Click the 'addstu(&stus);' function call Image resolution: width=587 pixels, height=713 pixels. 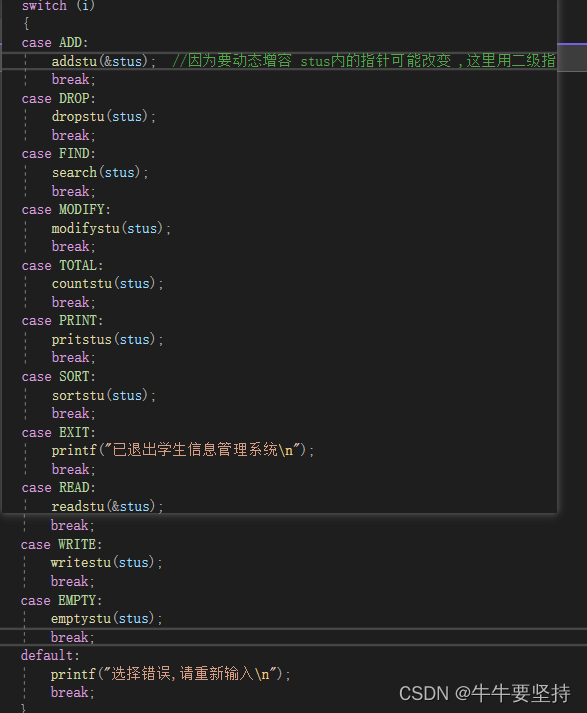tap(104, 61)
